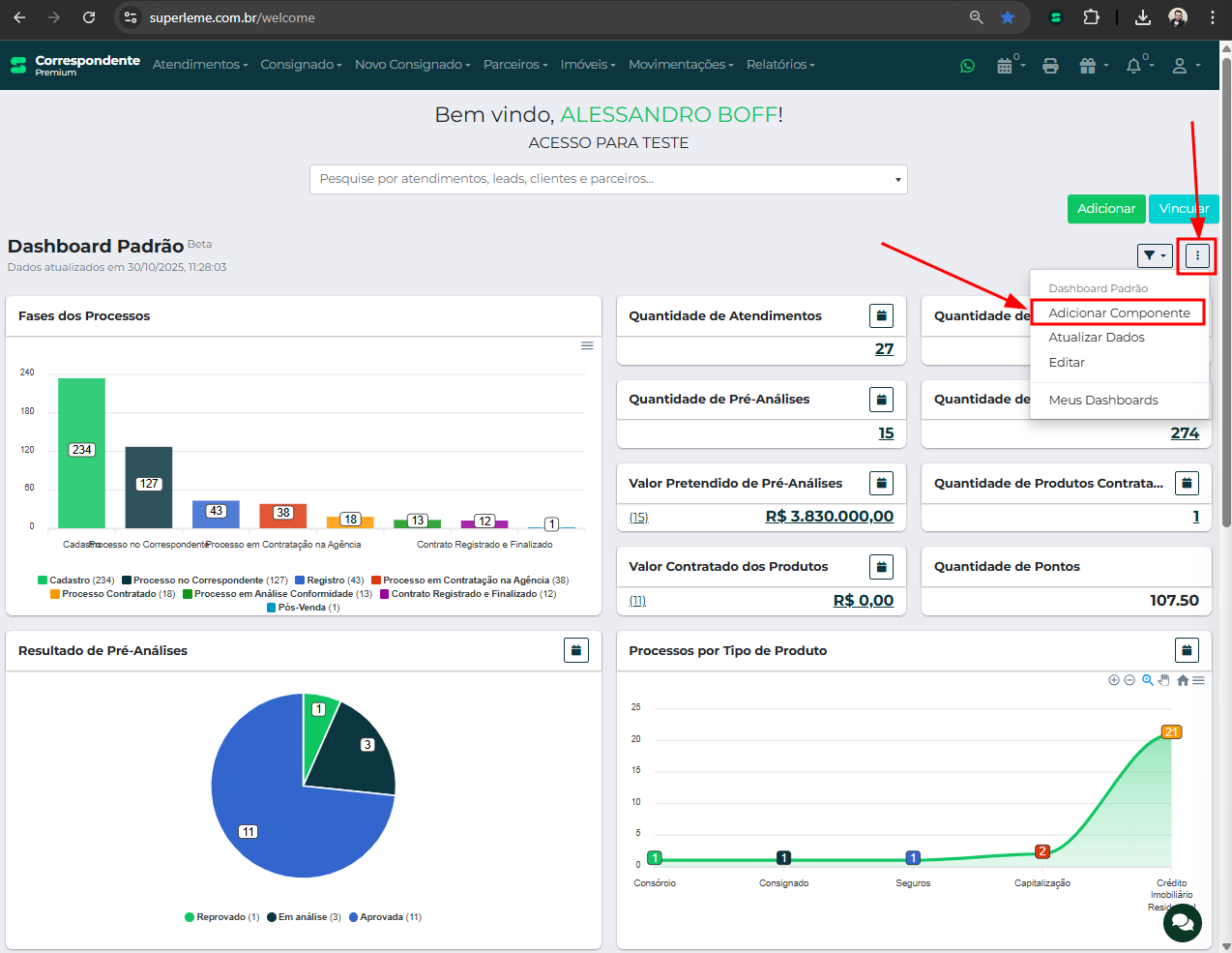Screen dimensions: 1232x953
Task: Toggle Registro series in chart legend
Action: tap(330, 581)
